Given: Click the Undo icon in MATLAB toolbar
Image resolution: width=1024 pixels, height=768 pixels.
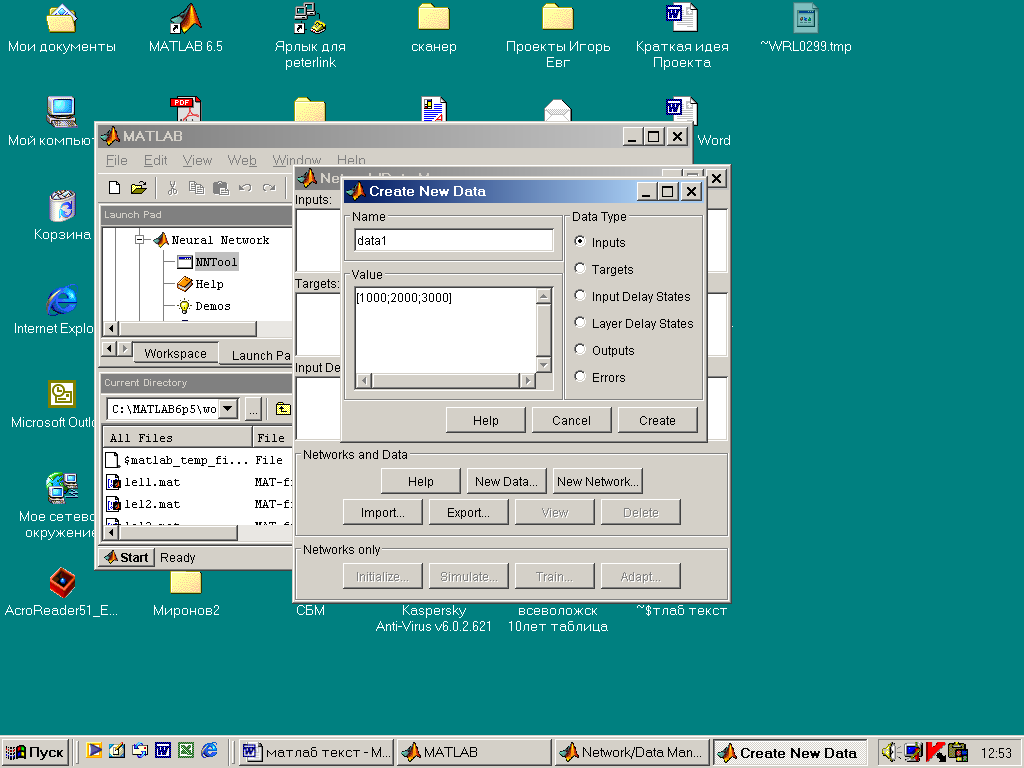Looking at the screenshot, I should [245, 188].
